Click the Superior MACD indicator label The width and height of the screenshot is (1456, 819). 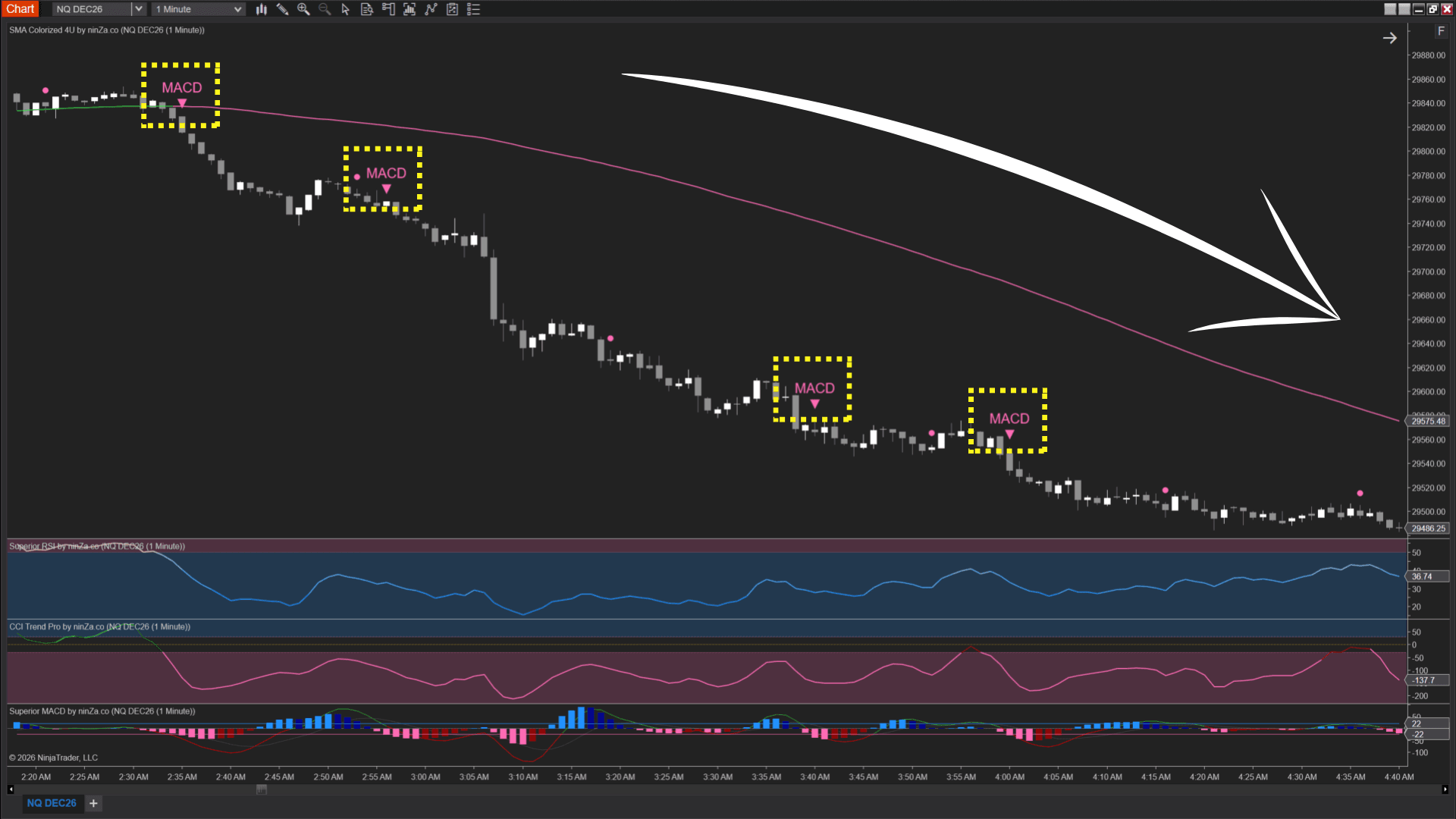[102, 711]
